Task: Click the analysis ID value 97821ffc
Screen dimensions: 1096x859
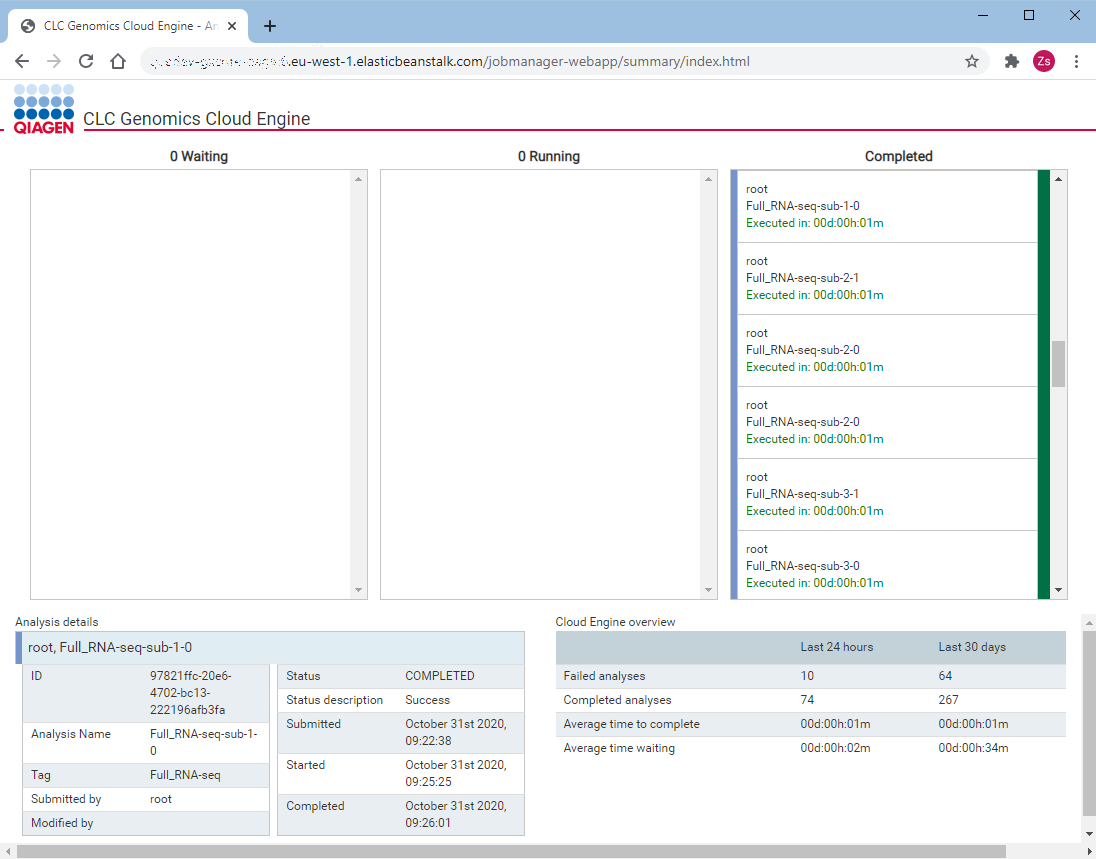Action: click(x=190, y=693)
